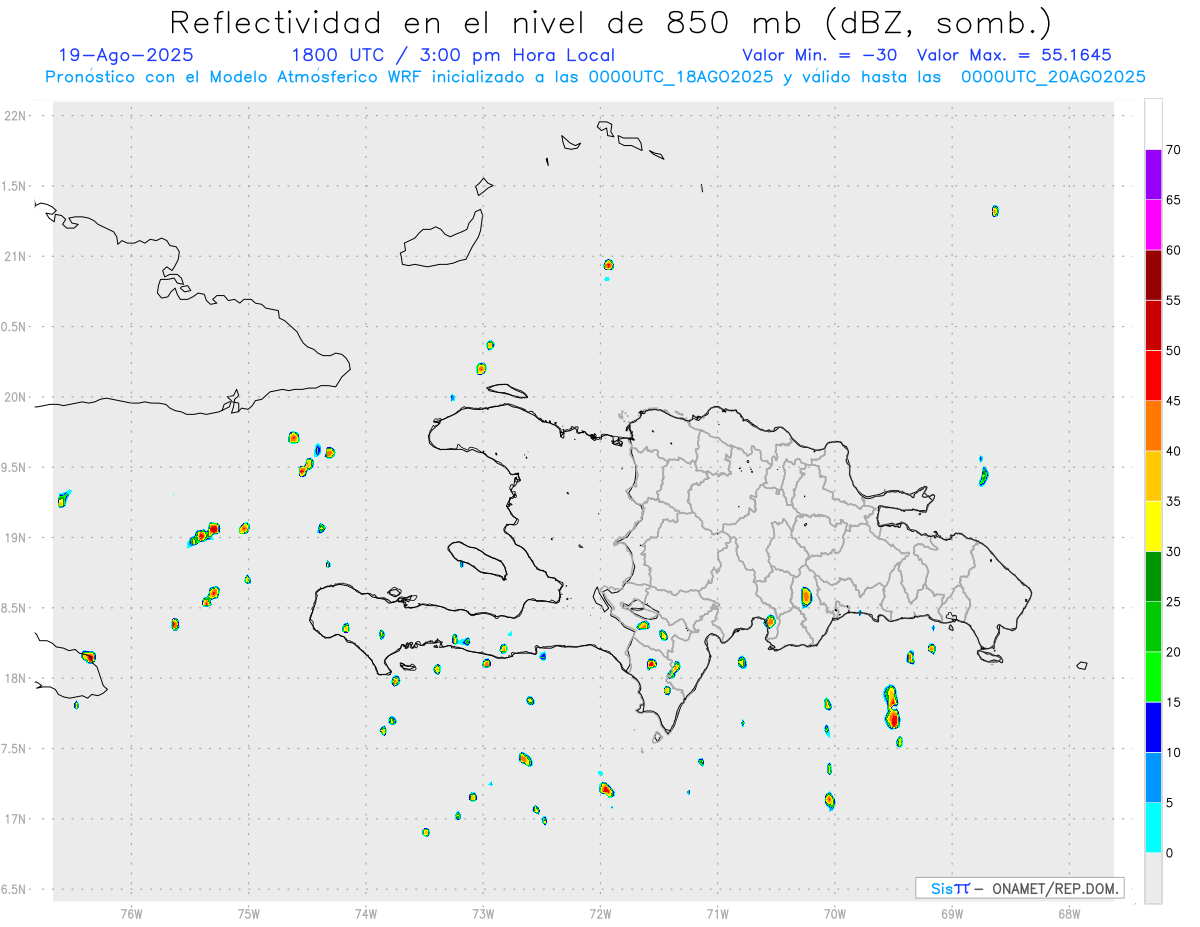Pick the red 45–50 dBZ color band

[1153, 376]
